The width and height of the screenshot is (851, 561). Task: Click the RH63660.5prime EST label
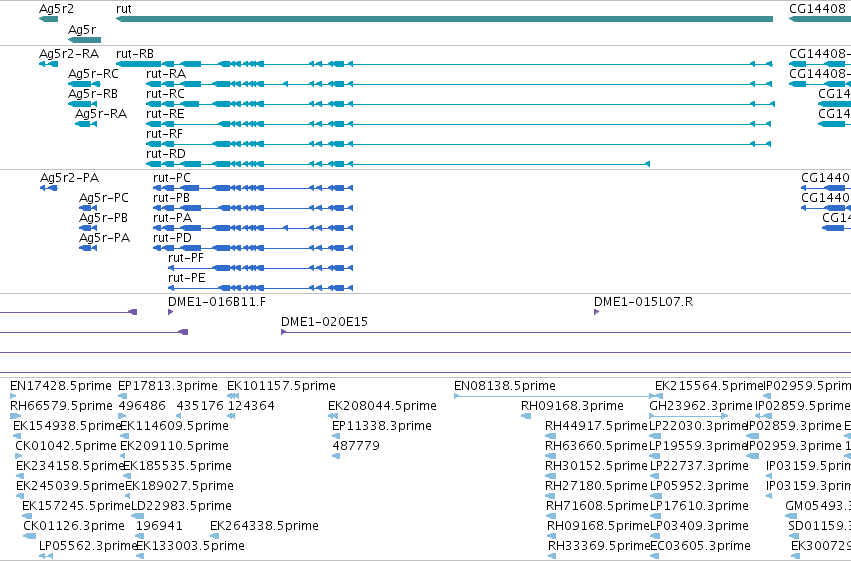click(596, 447)
